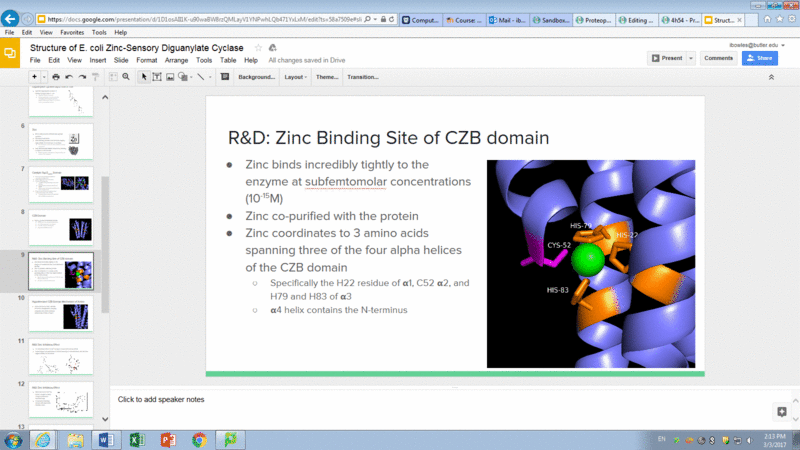This screenshot has width=800, height=450.
Task: Open Word from the Windows taskbar
Action: (107, 438)
